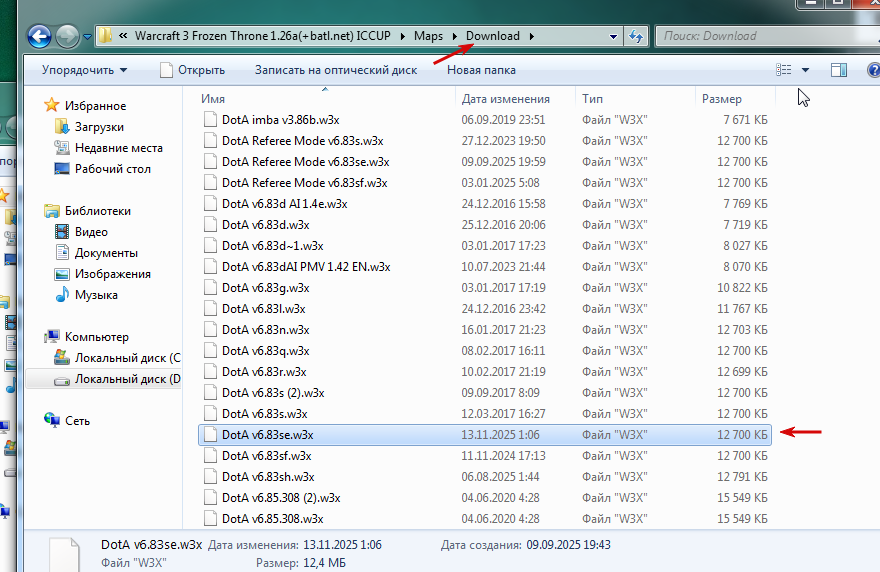Open the Изображения library
The height and width of the screenshot is (572, 880).
[x=112, y=273]
